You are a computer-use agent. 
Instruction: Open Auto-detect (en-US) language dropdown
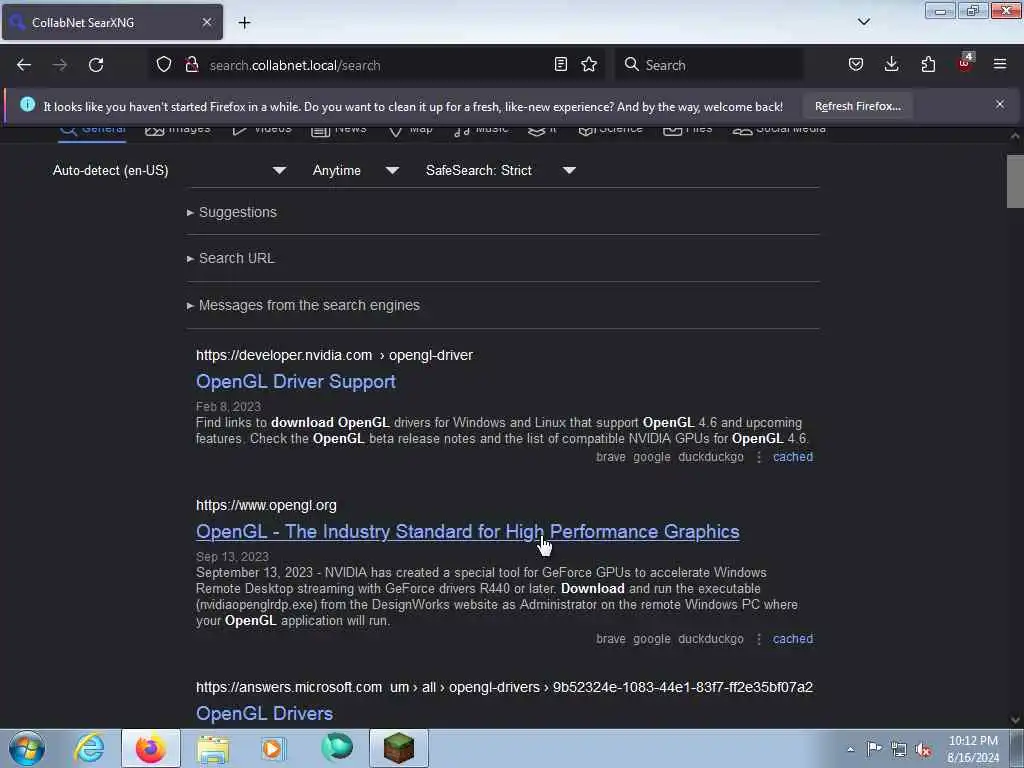169,170
